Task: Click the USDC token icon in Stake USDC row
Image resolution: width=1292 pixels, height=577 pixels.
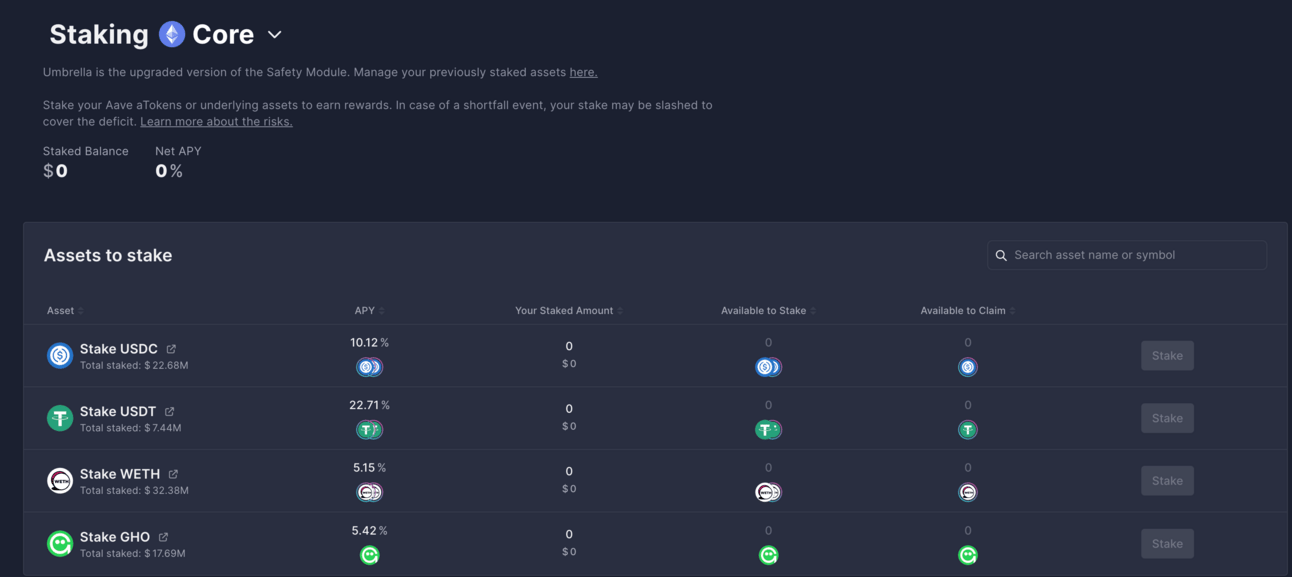Action: coord(60,355)
